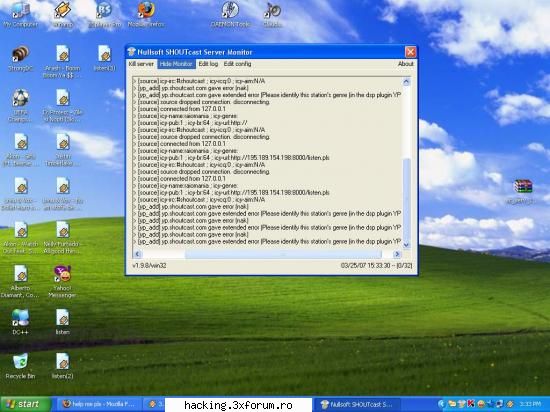Select the Recycle Bin icon
This screenshot has height=412, width=550.
pyautogui.click(x=20, y=366)
